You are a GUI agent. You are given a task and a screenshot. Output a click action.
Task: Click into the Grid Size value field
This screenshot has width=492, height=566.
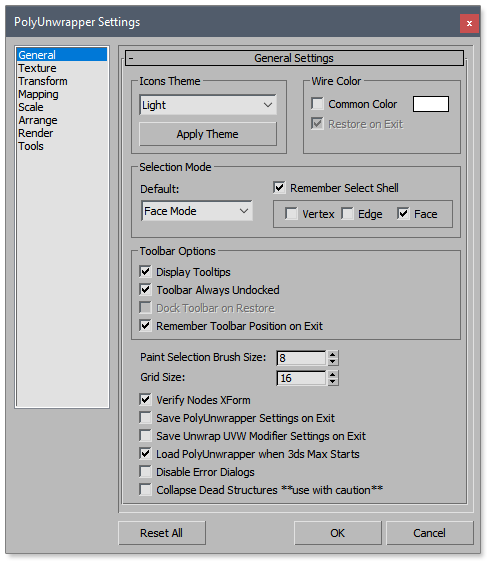pyautogui.click(x=301, y=378)
